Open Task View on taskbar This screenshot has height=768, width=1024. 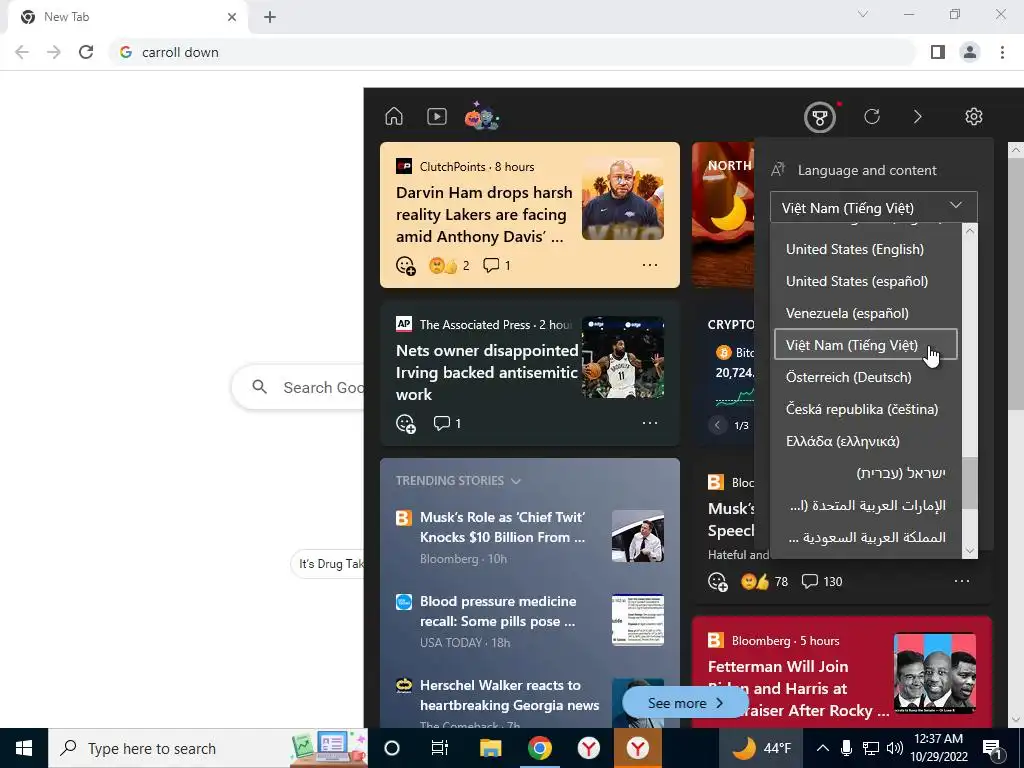point(440,748)
